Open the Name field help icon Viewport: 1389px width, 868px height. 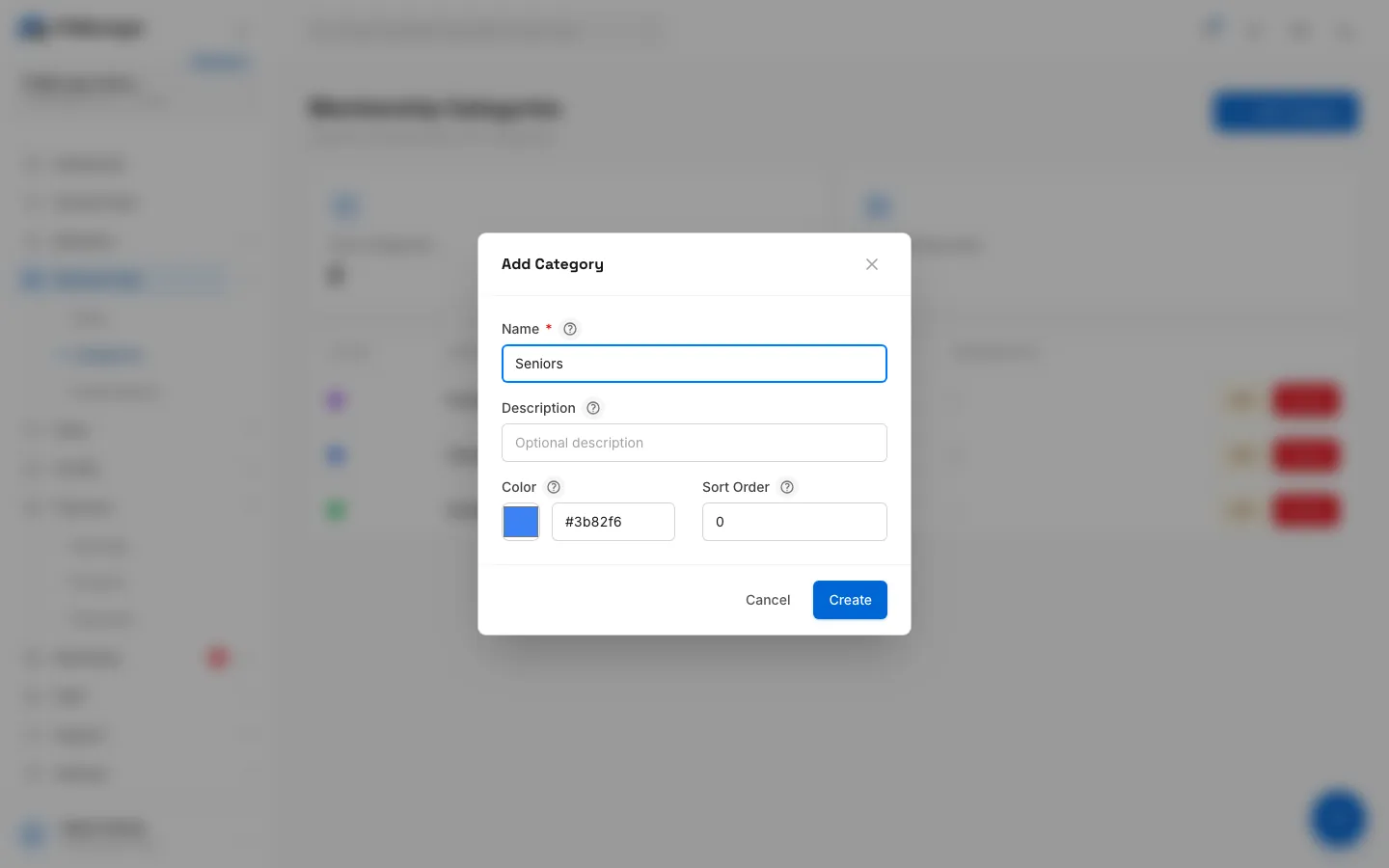tap(570, 329)
